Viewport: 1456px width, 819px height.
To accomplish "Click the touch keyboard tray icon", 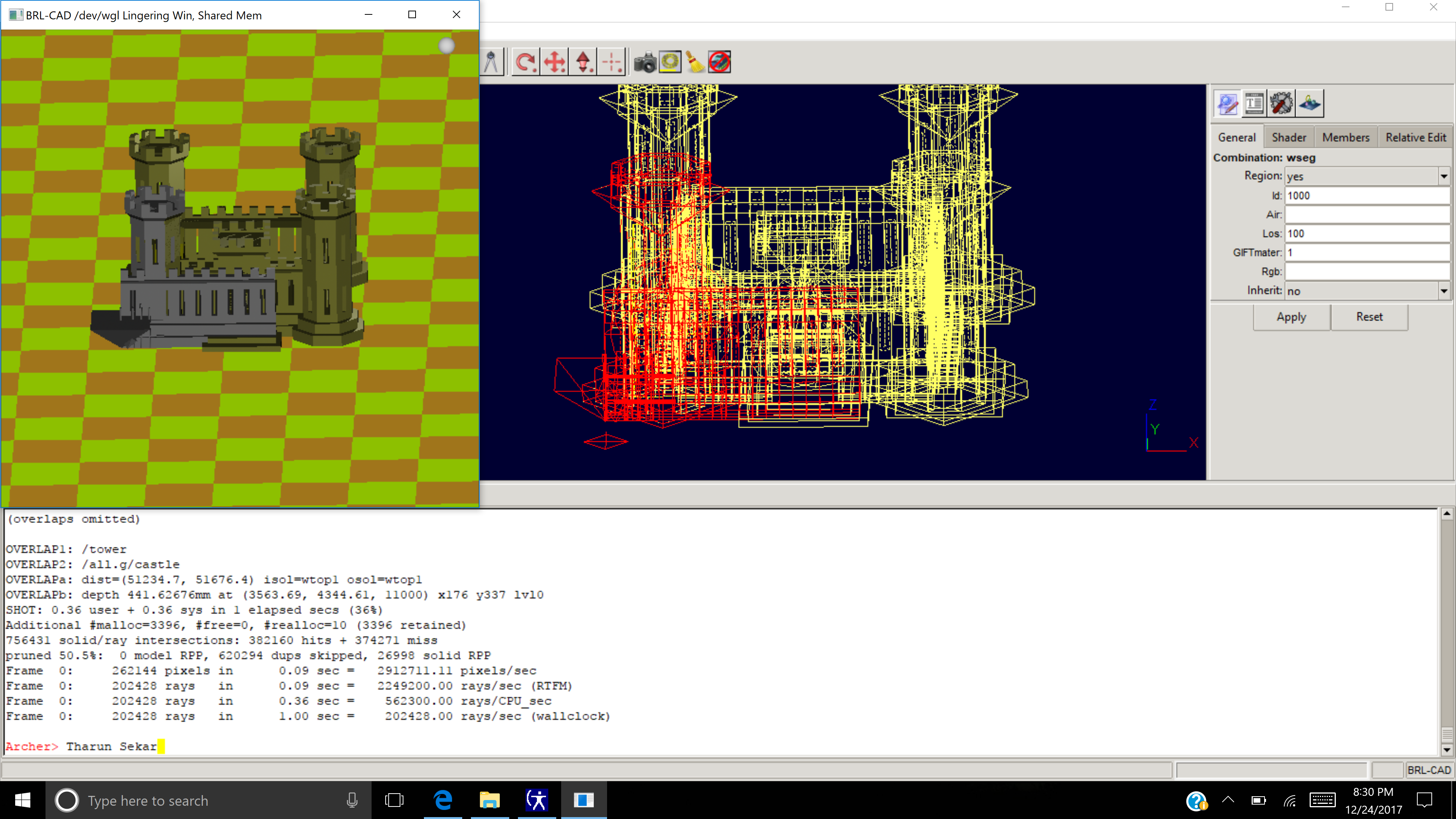I will click(x=1322, y=800).
